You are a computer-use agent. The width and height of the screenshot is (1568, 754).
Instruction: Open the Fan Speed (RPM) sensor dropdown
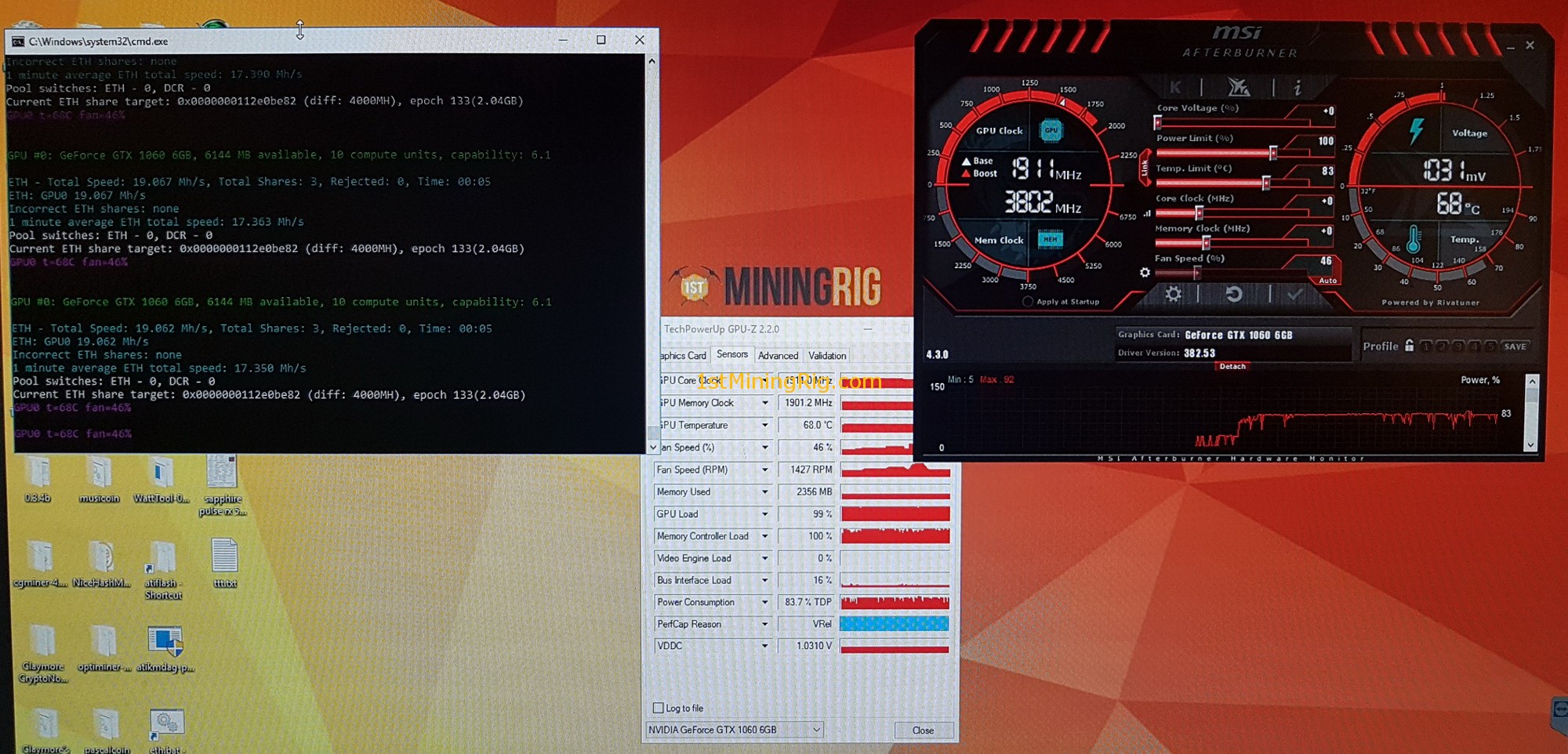(x=765, y=469)
